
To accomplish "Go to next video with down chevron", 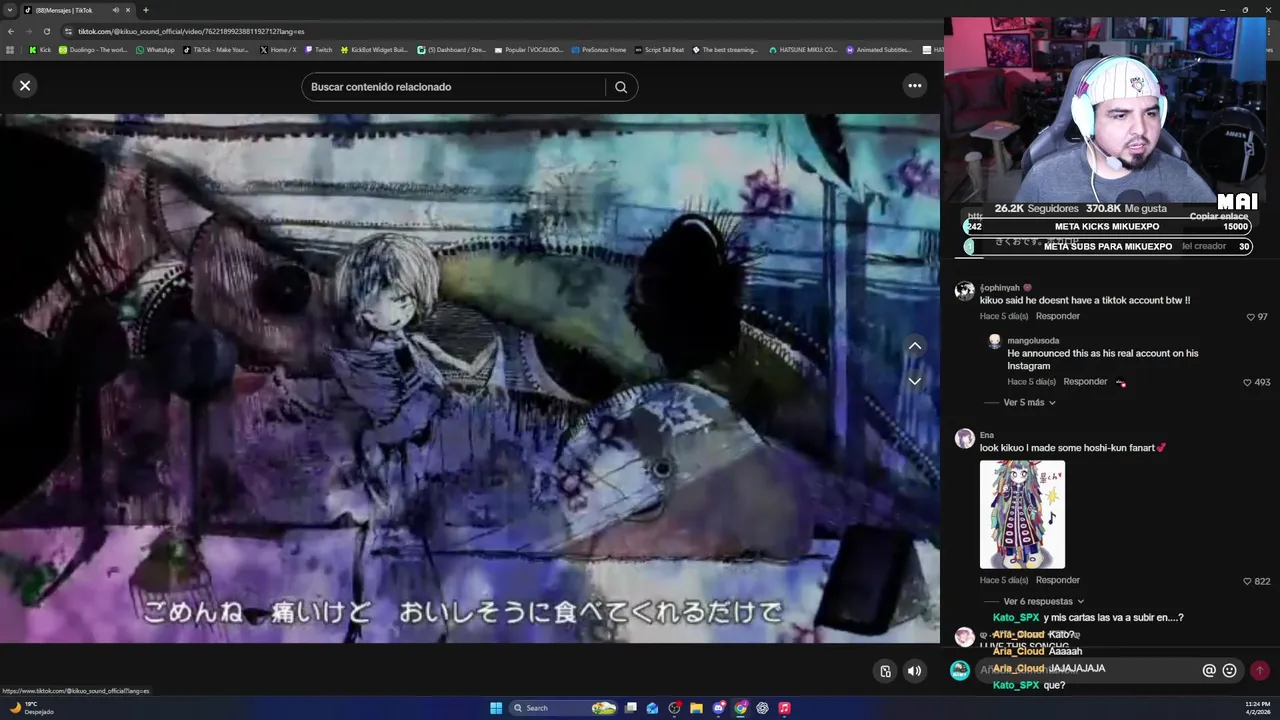I will point(914,381).
